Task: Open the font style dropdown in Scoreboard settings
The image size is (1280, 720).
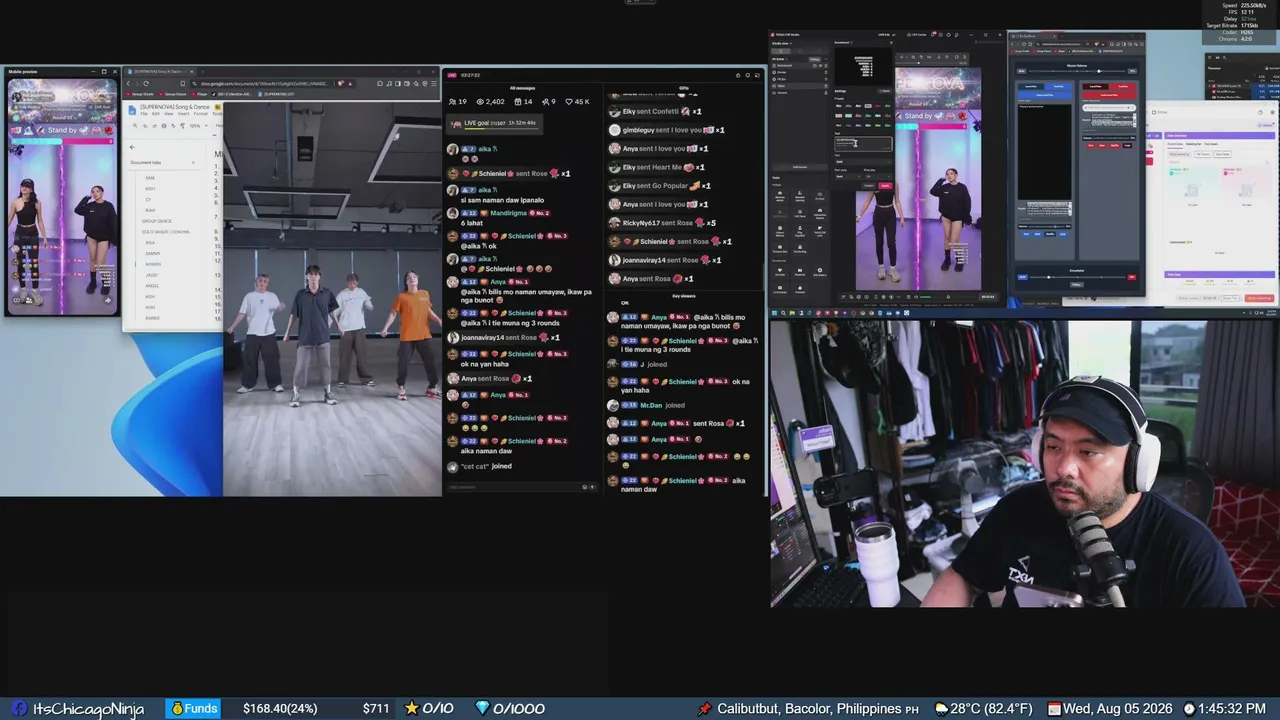Action: click(847, 176)
